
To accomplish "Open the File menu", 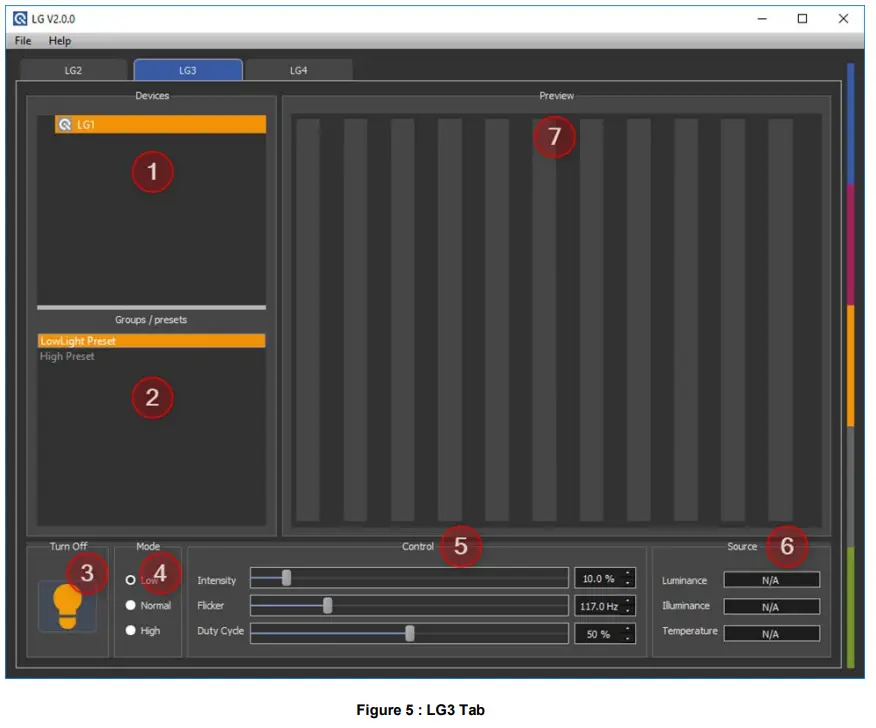I will click(x=20, y=41).
